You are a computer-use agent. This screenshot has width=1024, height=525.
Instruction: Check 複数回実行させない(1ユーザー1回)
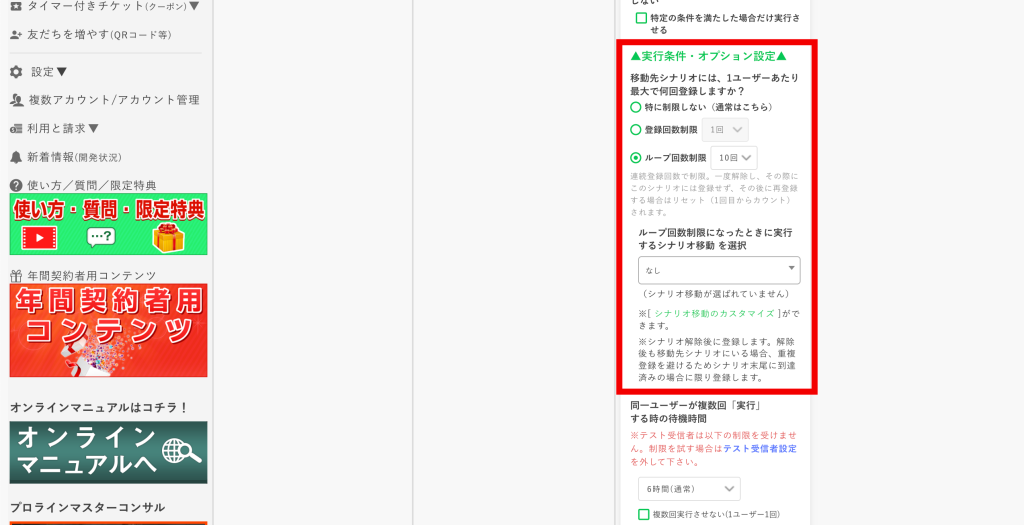tap(644, 515)
